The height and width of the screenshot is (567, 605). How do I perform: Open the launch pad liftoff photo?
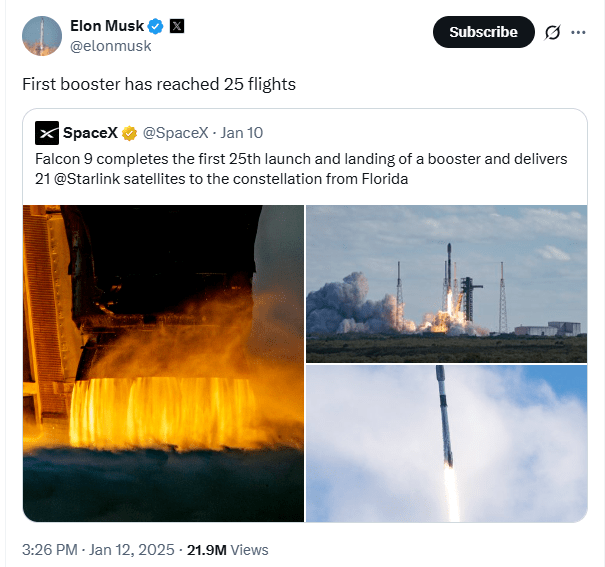(x=446, y=283)
